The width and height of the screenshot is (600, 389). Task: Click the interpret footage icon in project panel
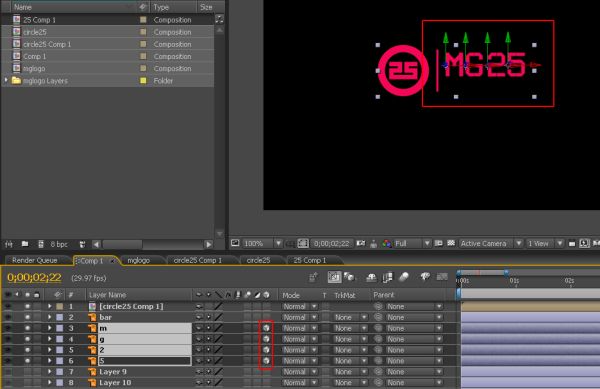tap(8, 244)
